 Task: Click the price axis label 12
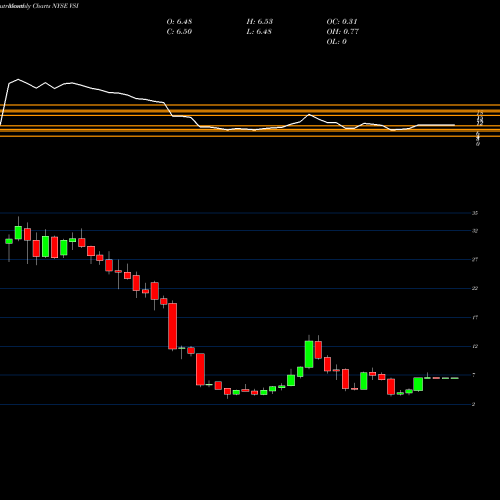[475, 347]
